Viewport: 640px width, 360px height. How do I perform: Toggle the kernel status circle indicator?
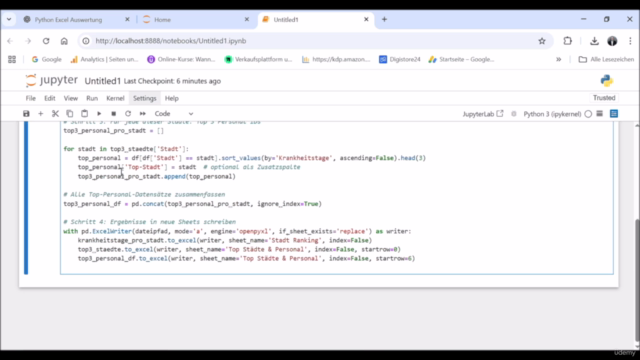pos(588,114)
